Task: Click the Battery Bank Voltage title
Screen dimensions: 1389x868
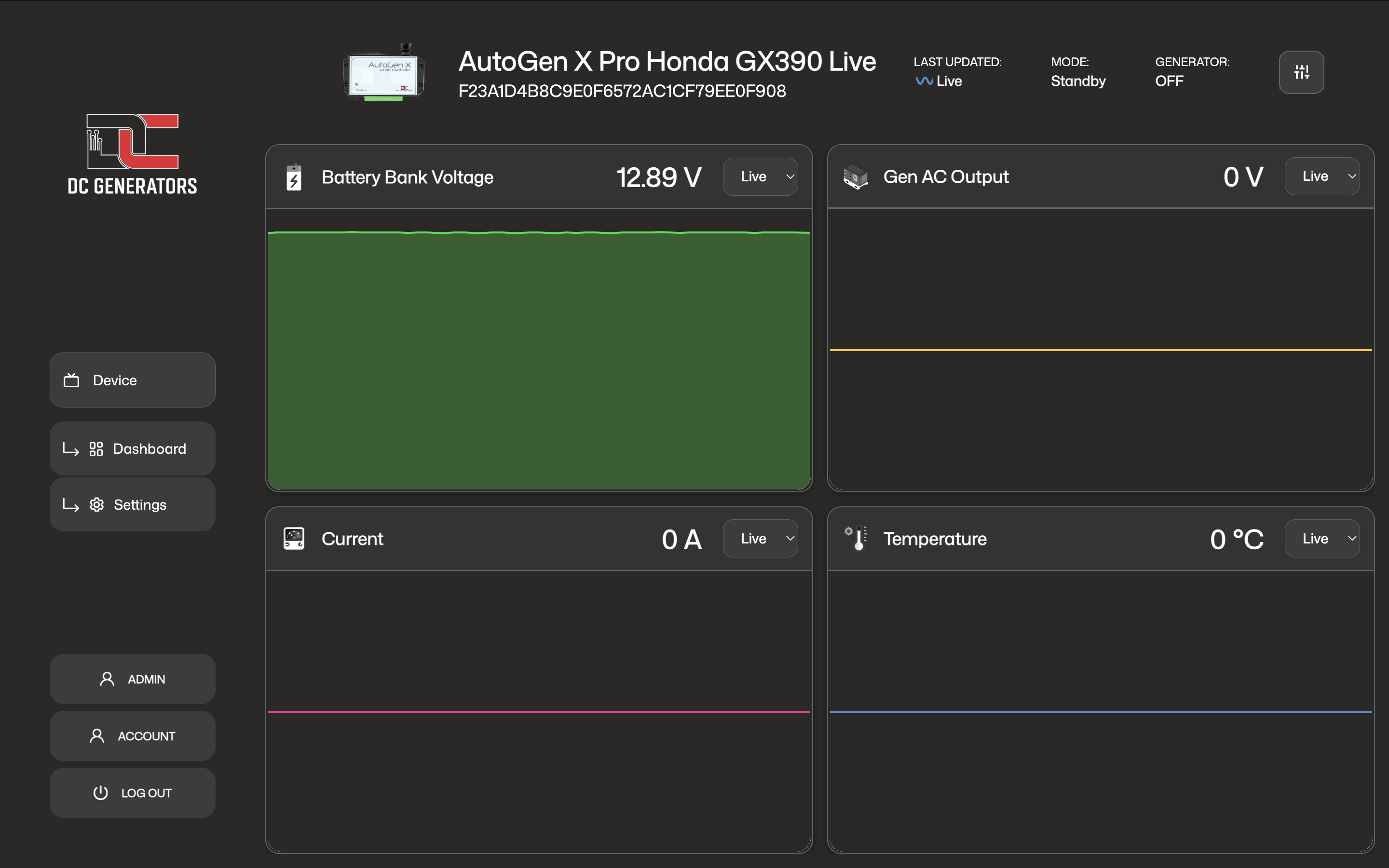Action: (x=408, y=177)
